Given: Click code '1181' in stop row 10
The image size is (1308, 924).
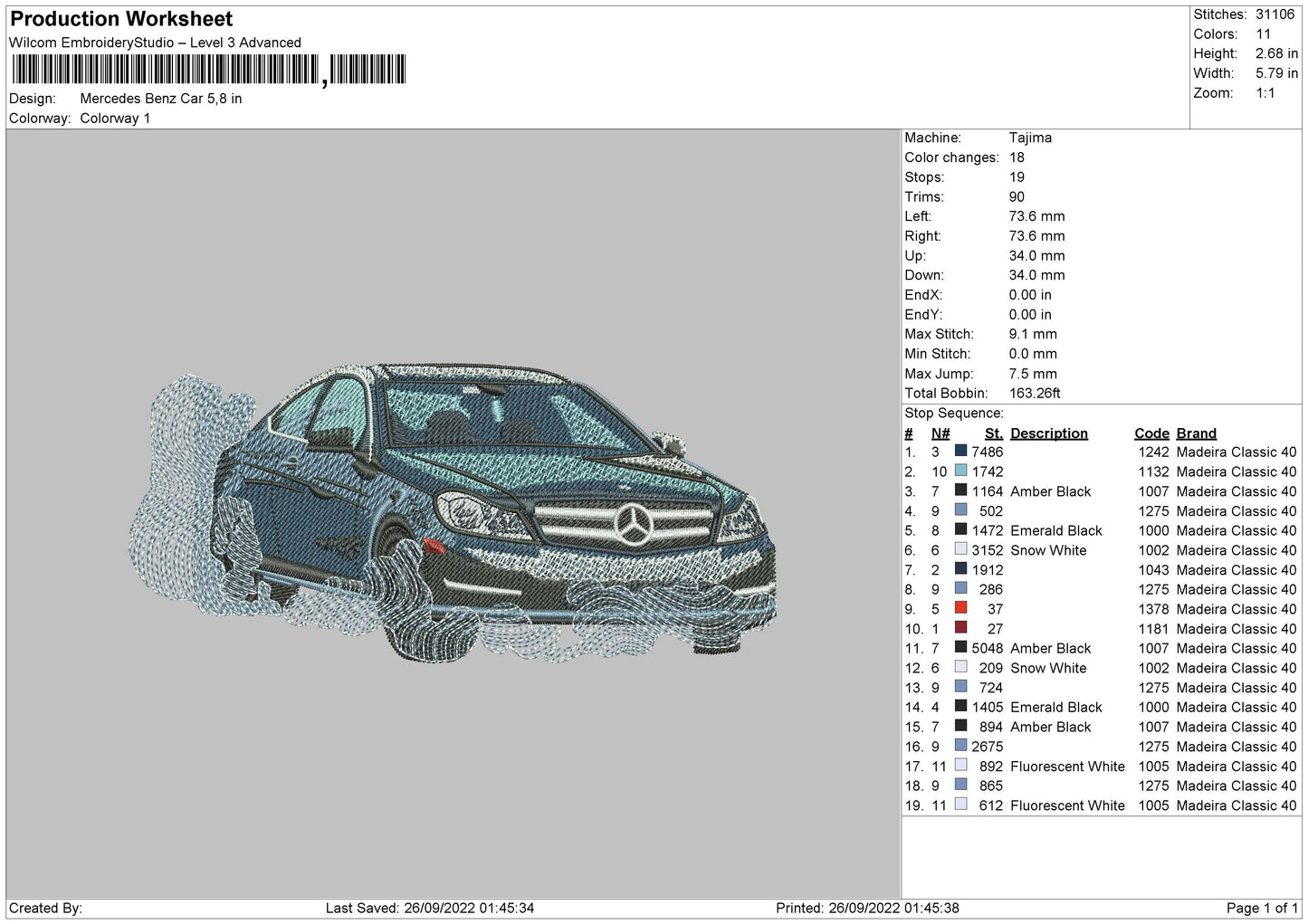Looking at the screenshot, I should pos(1153,629).
